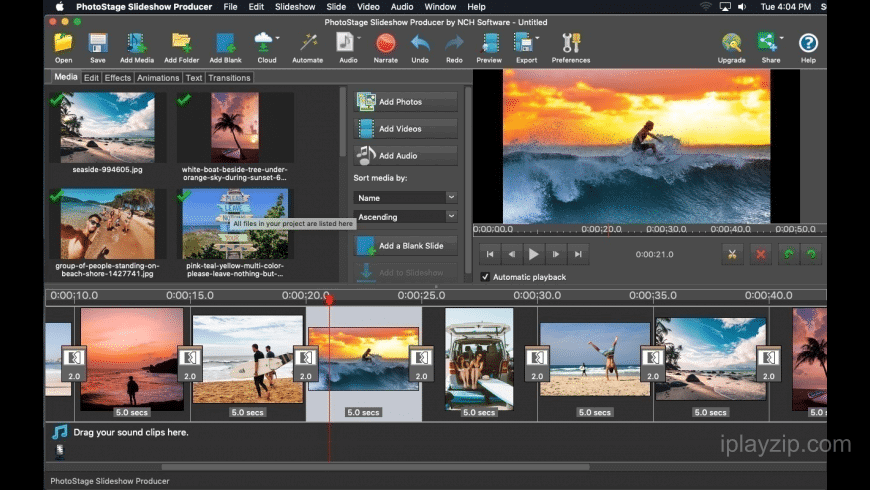Step back one frame in preview
The height and width of the screenshot is (490, 870).
tap(512, 254)
